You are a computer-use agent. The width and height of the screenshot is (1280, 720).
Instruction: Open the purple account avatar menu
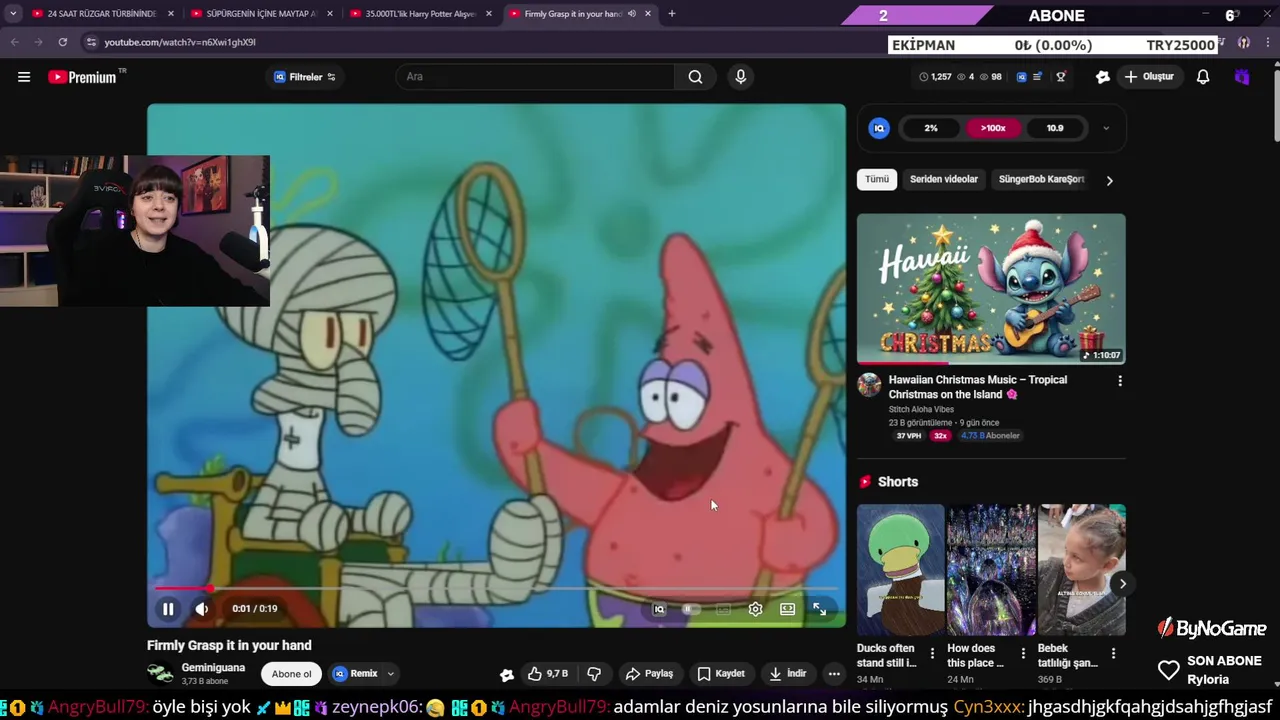click(x=1242, y=77)
